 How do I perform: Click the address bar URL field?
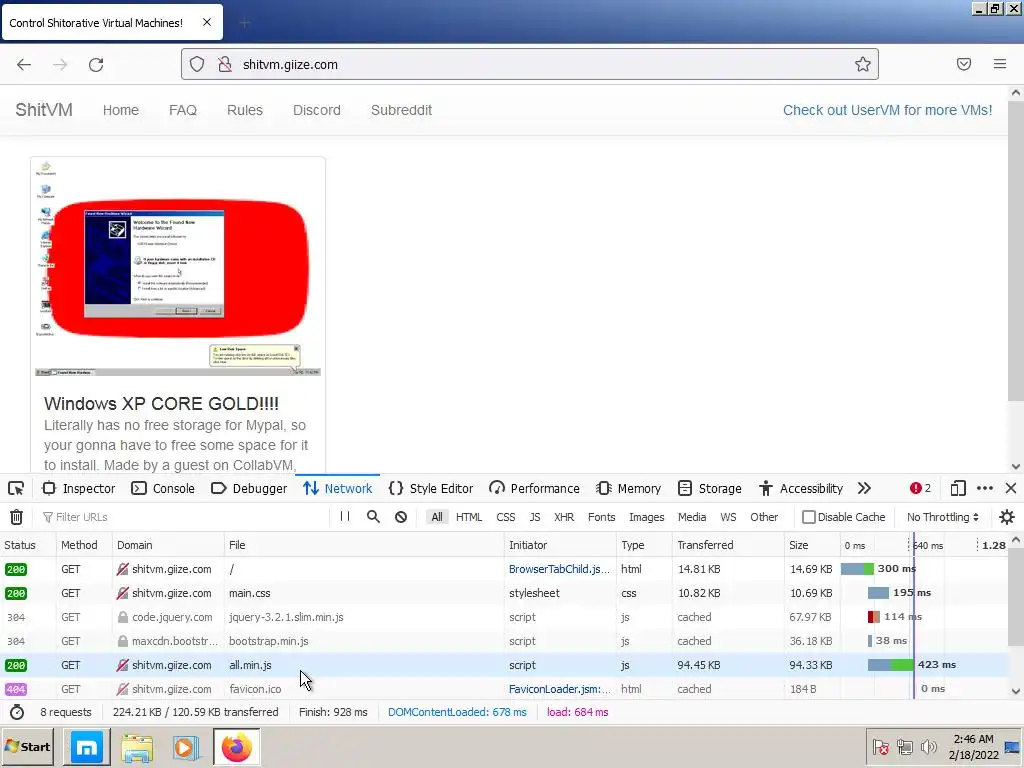point(529,64)
